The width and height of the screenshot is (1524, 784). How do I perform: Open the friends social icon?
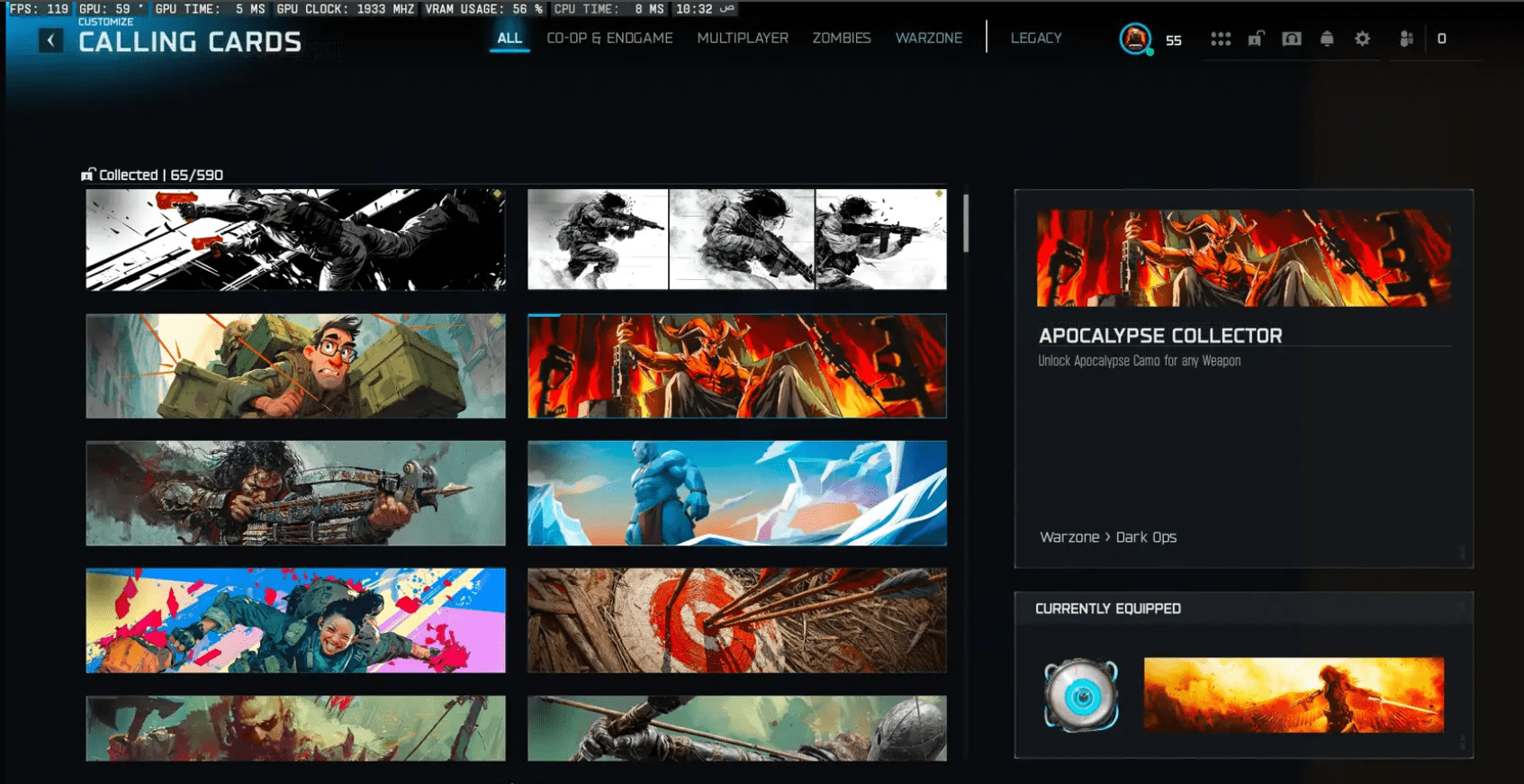(1406, 39)
